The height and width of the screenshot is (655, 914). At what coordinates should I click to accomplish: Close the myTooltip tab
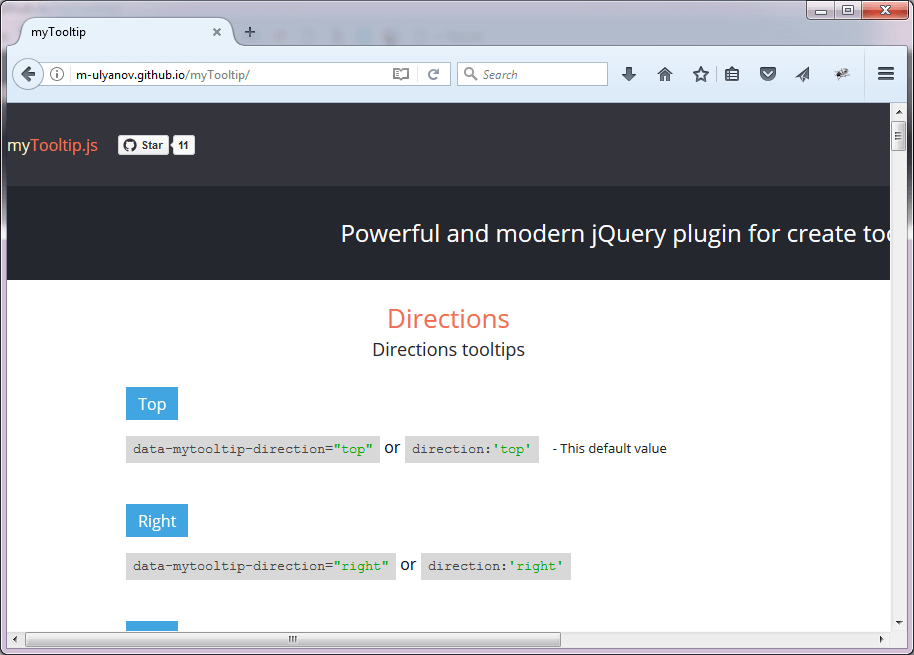[217, 32]
